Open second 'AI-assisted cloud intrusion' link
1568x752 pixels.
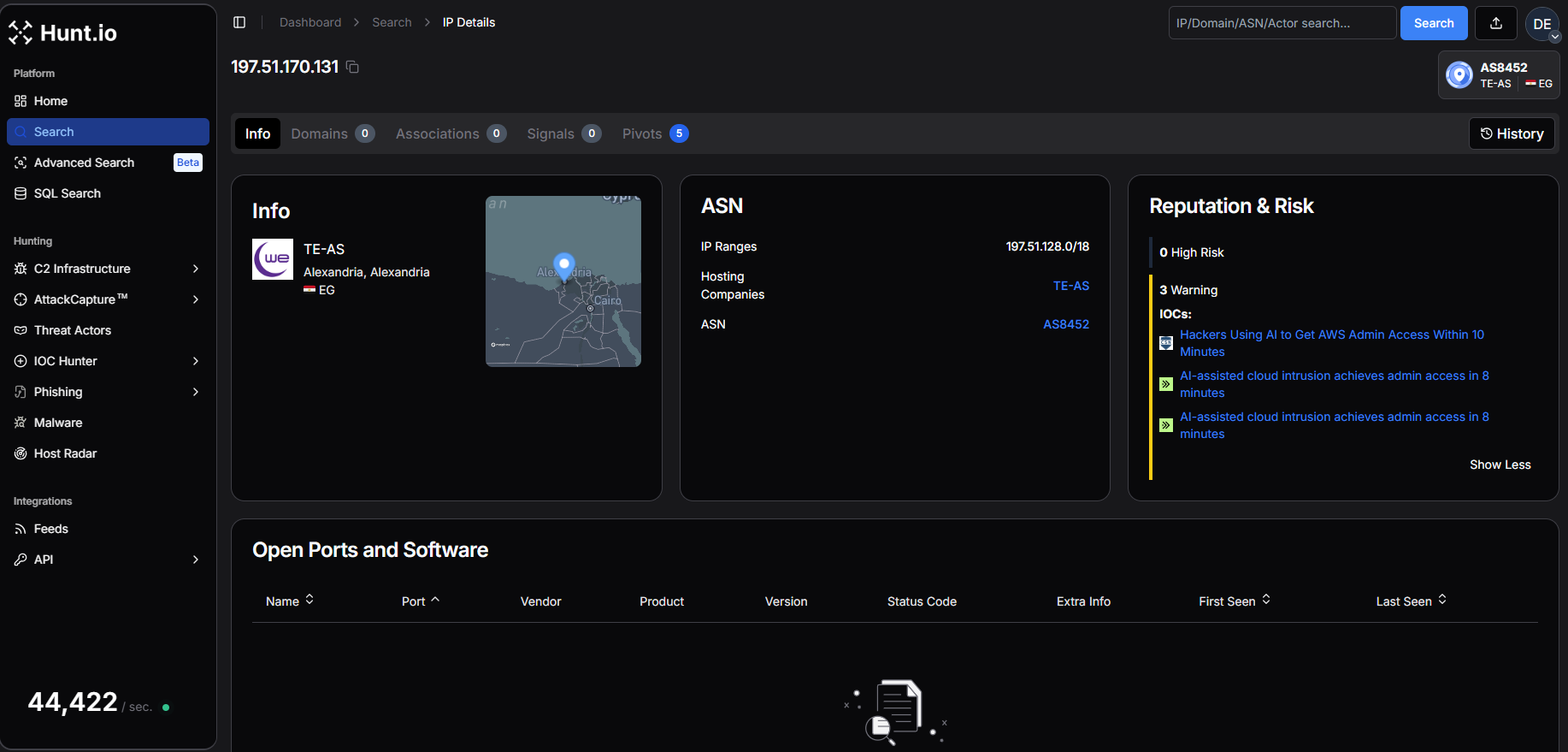pos(1335,384)
